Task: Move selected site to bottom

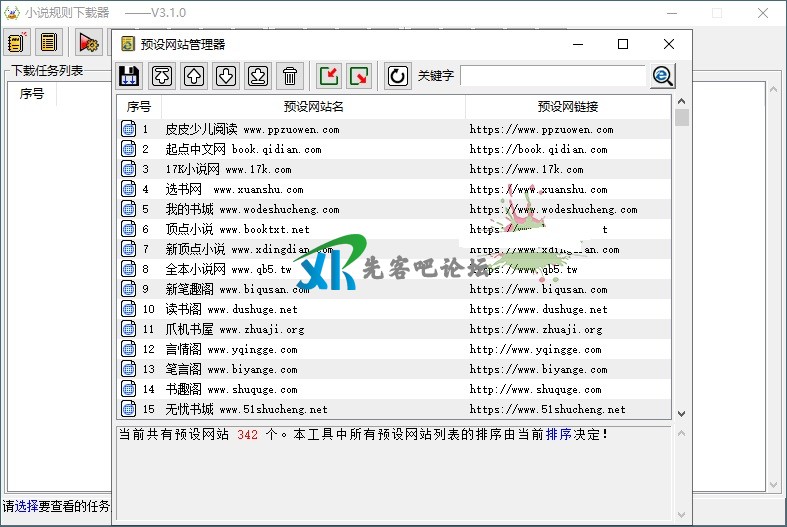Action: coord(258,76)
